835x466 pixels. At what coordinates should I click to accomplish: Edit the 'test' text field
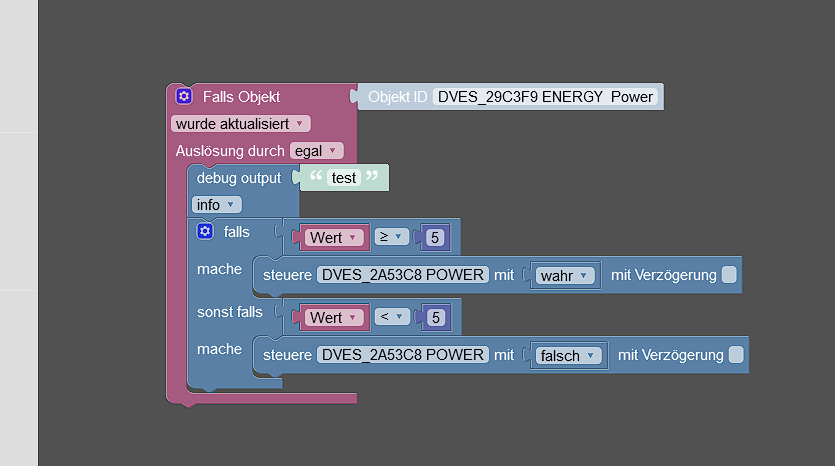[x=343, y=178]
